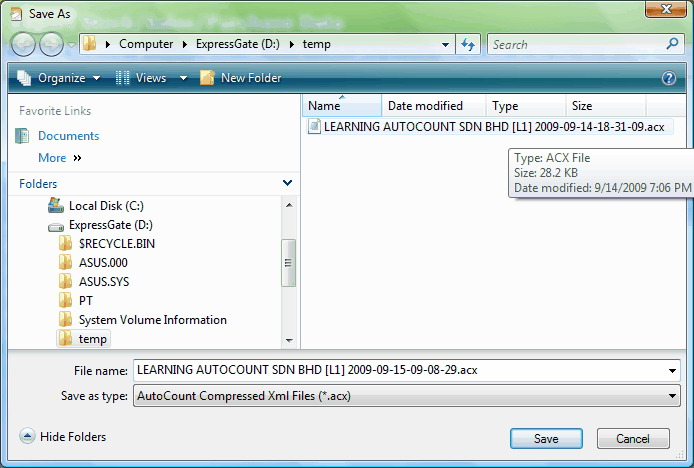Image resolution: width=694 pixels, height=468 pixels.
Task: Open the Documents favorite link
Action: point(69,135)
